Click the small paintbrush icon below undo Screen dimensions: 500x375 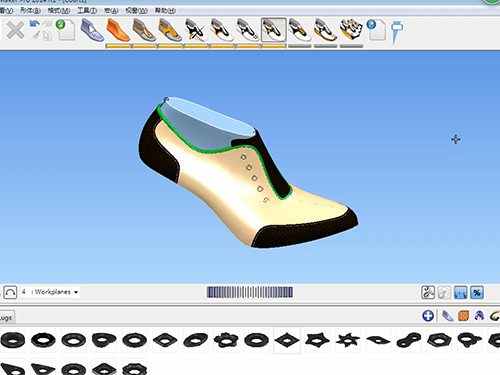(36, 35)
